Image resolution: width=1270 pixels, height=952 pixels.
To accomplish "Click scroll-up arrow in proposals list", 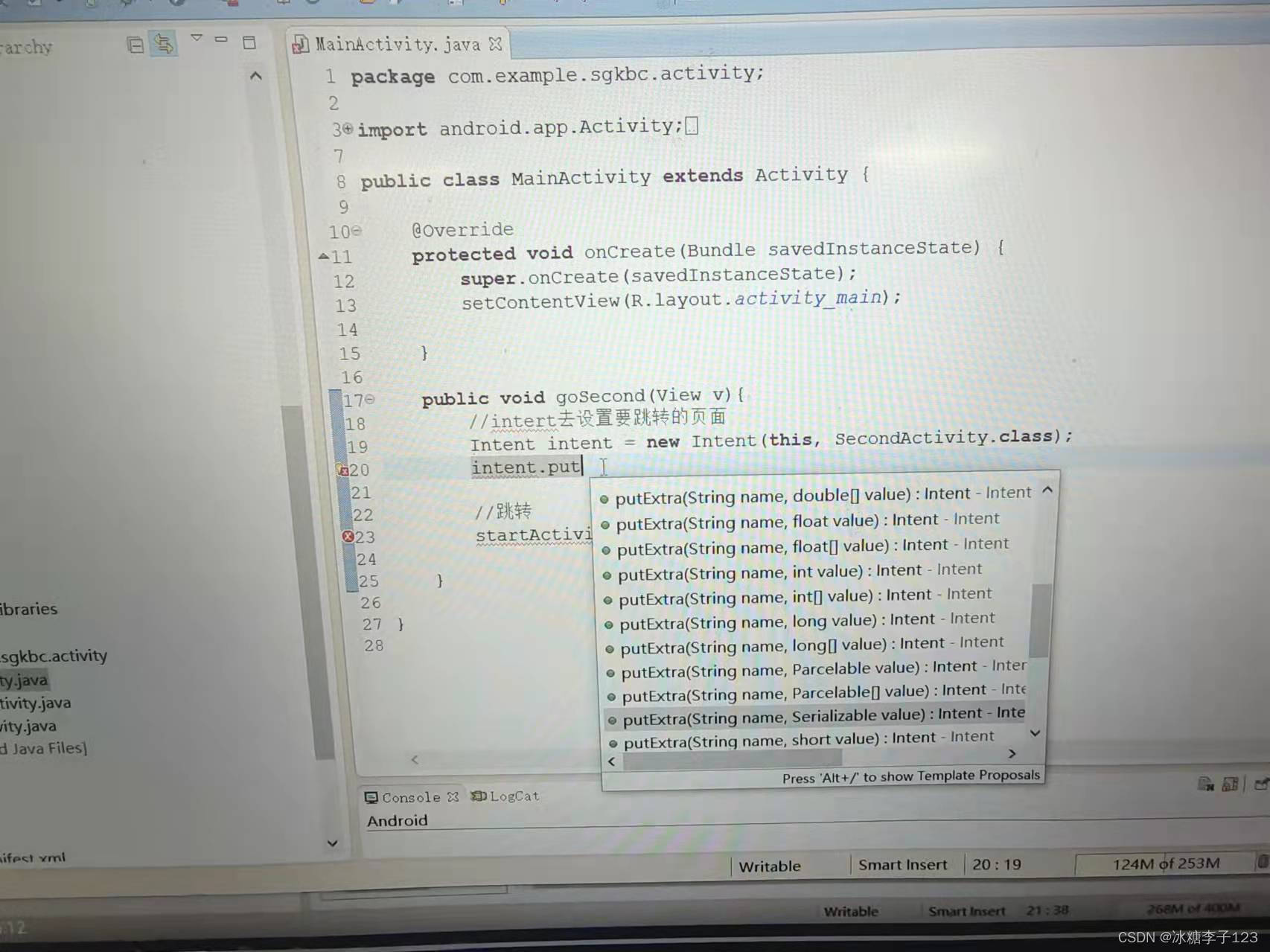I will point(1047,490).
